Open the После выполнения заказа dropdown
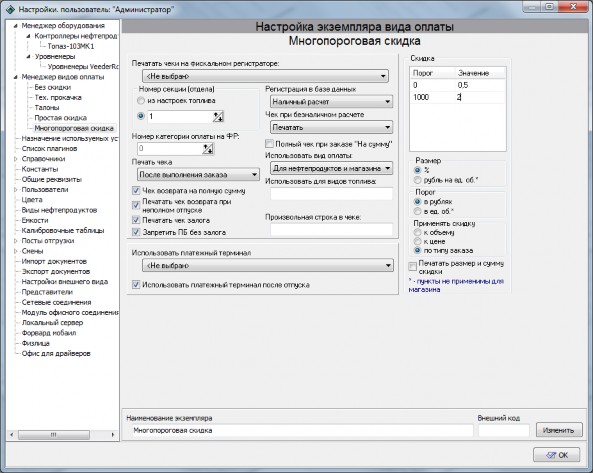The image size is (593, 473). tap(198, 175)
